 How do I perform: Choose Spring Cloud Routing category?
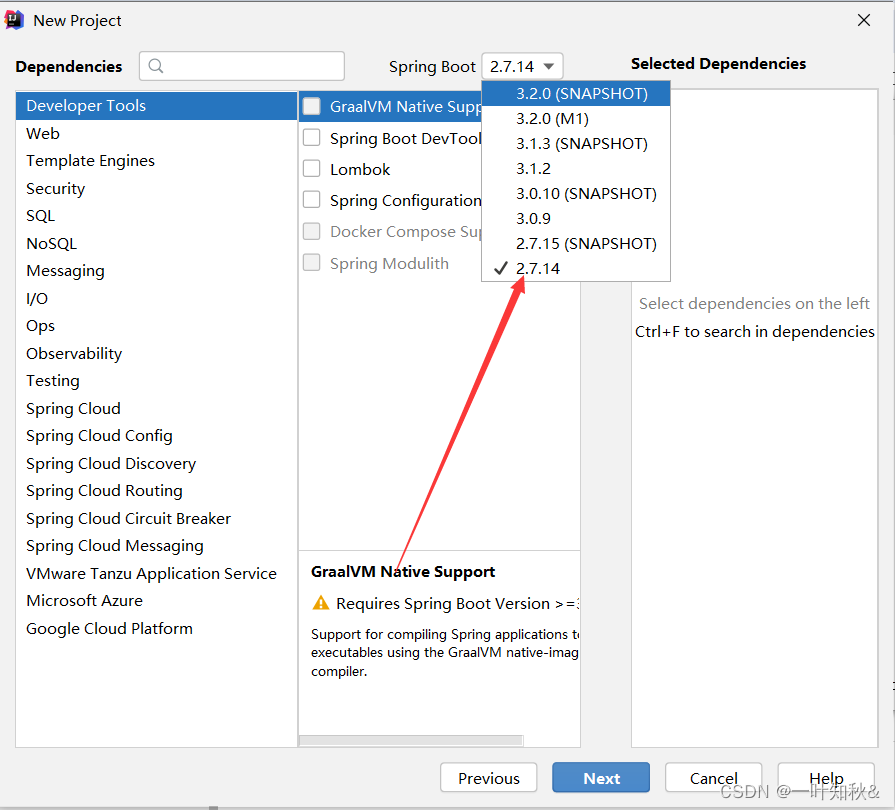[156, 491]
